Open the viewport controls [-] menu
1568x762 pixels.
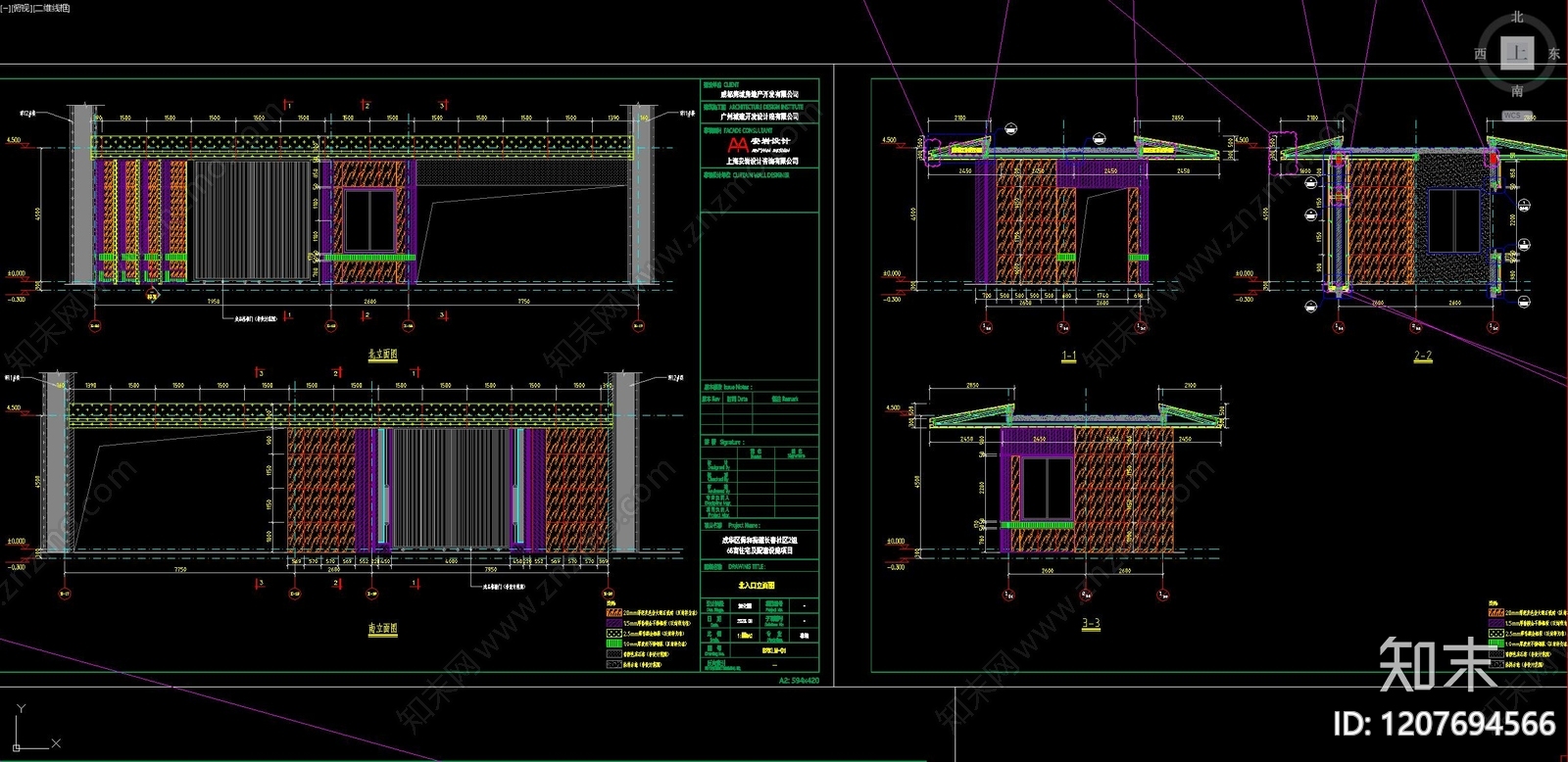pyautogui.click(x=5, y=8)
